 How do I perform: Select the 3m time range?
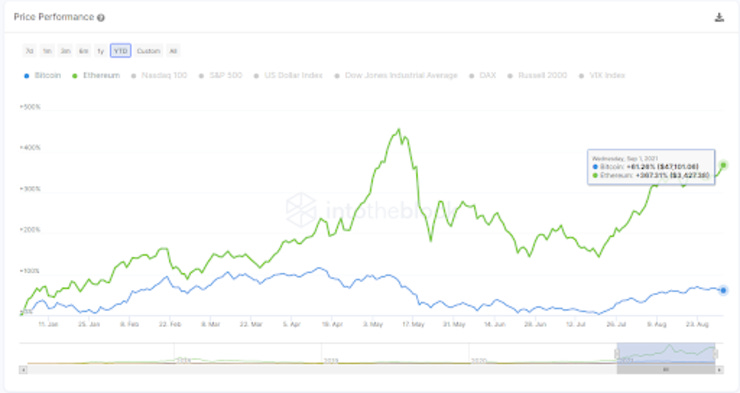click(65, 50)
